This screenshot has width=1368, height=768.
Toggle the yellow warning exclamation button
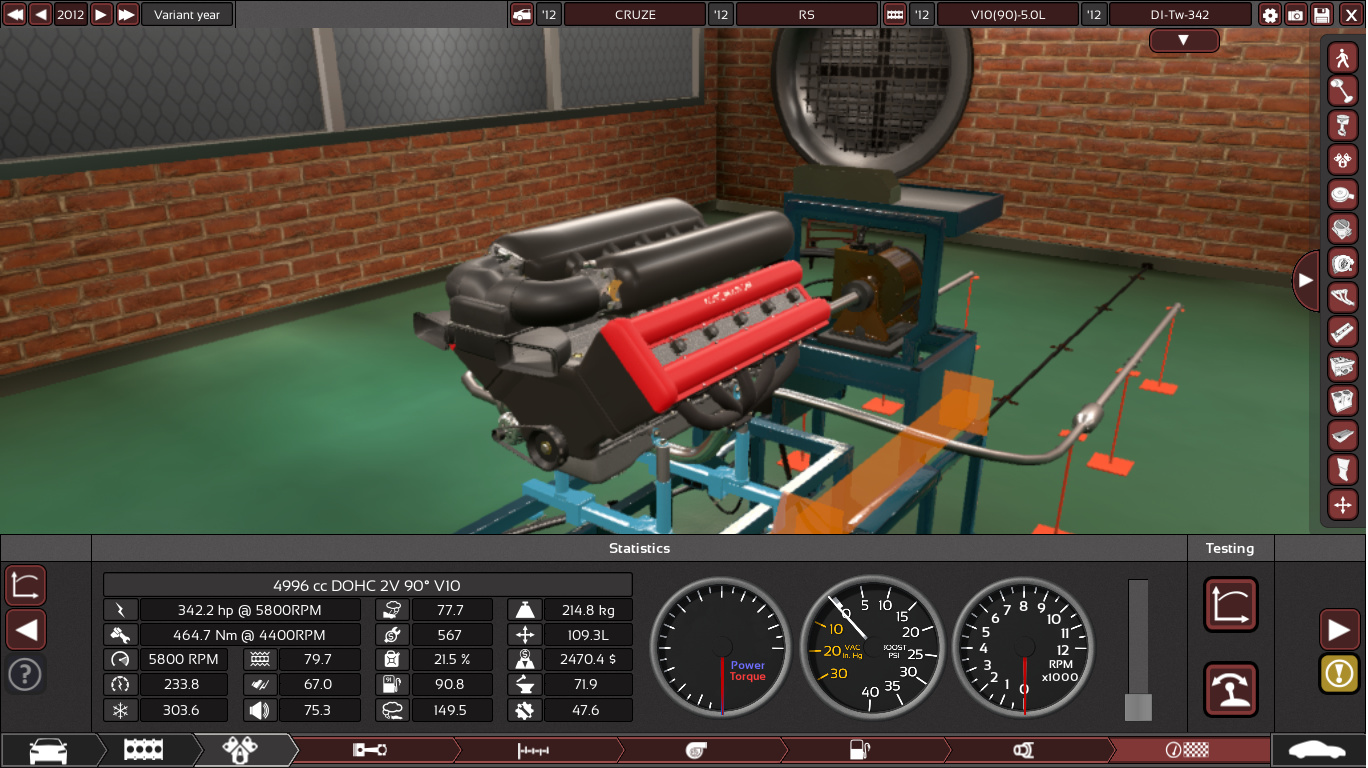[x=1339, y=673]
